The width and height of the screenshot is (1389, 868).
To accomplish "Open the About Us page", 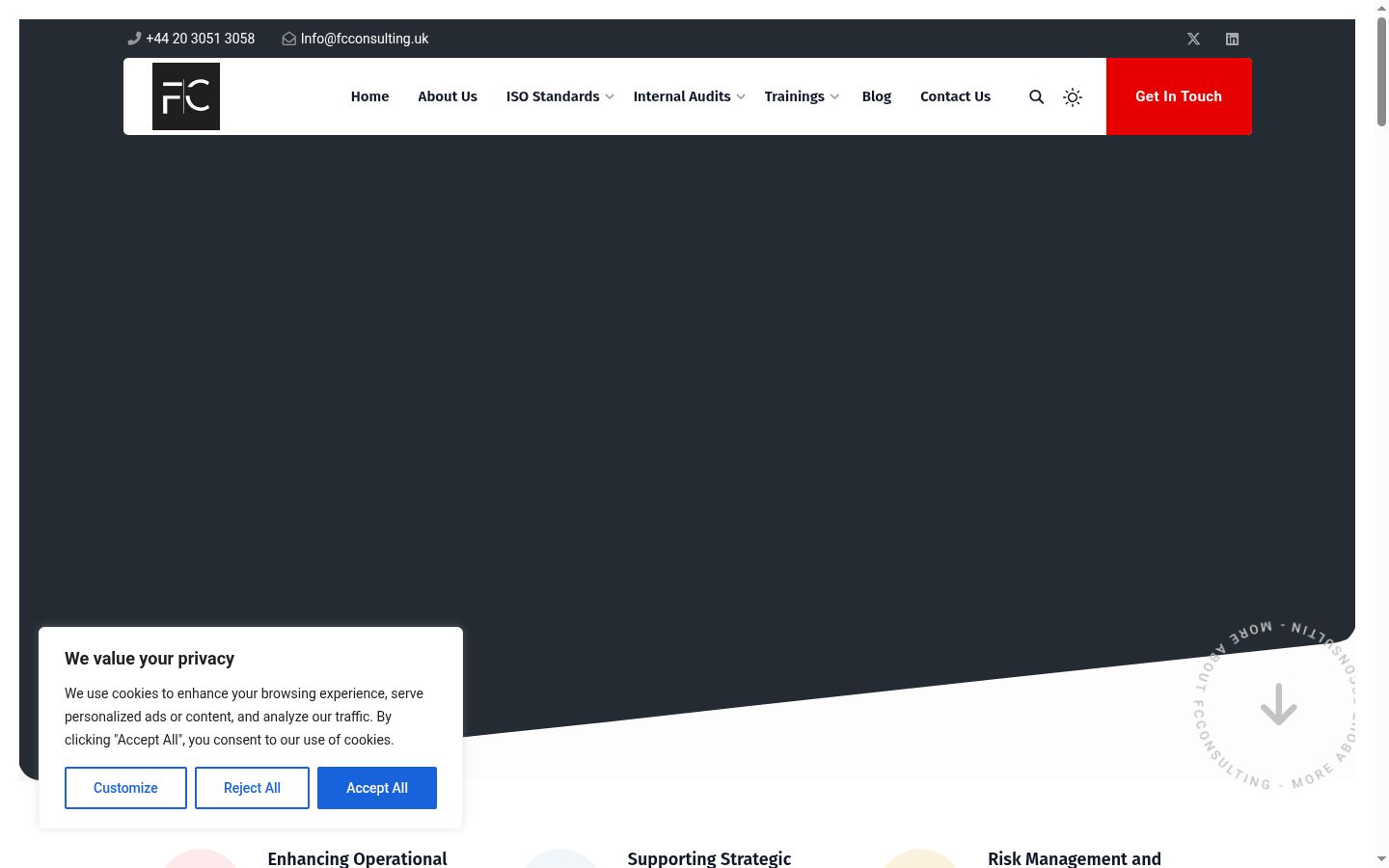I will click(x=448, y=96).
